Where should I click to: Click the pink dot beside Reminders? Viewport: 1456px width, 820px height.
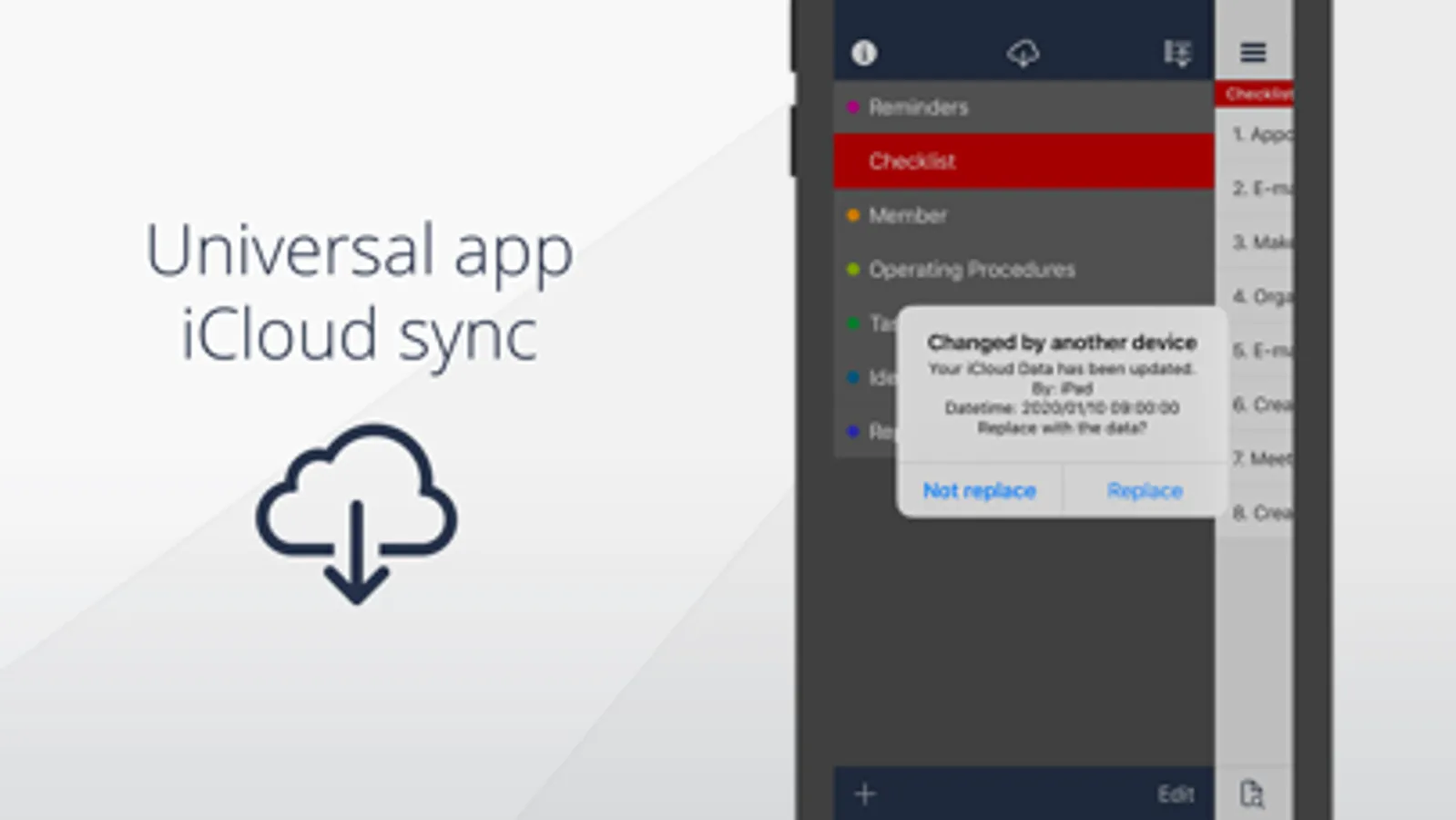coord(853,107)
